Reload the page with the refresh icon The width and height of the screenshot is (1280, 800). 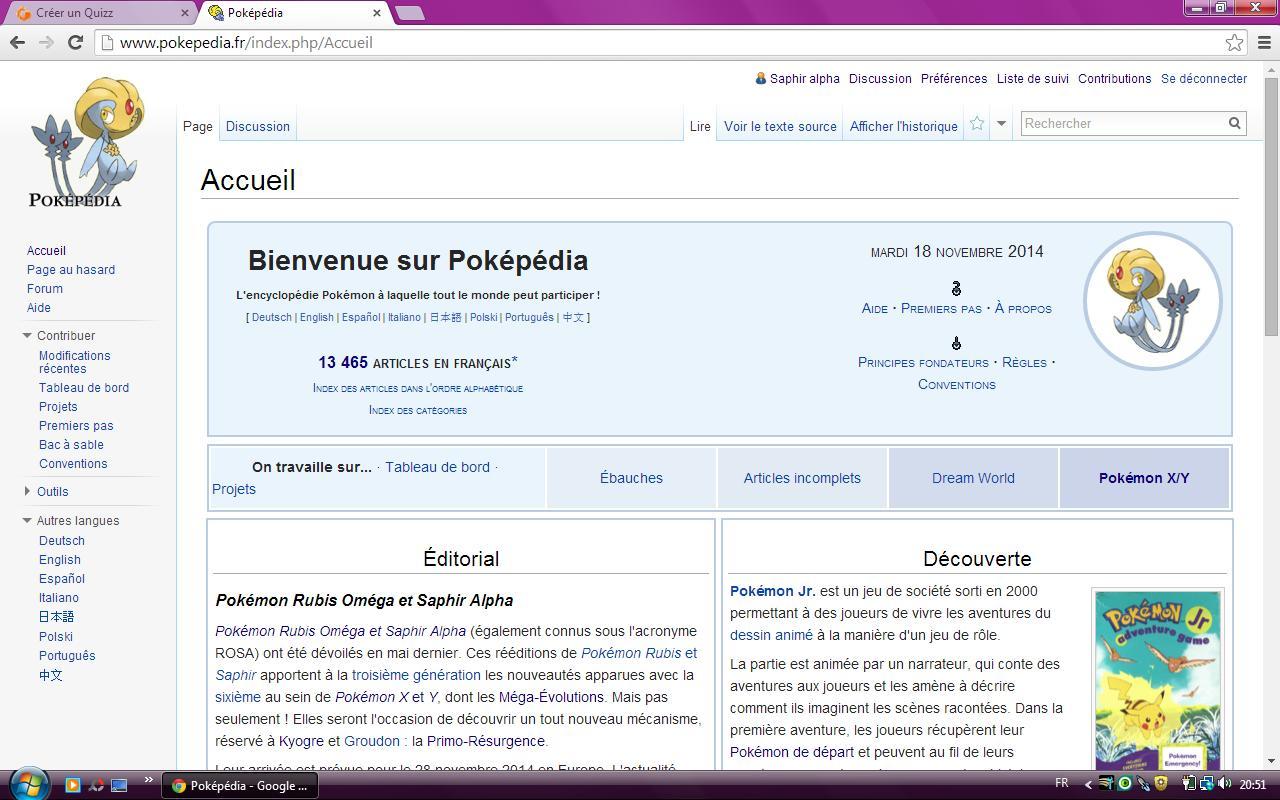point(75,42)
